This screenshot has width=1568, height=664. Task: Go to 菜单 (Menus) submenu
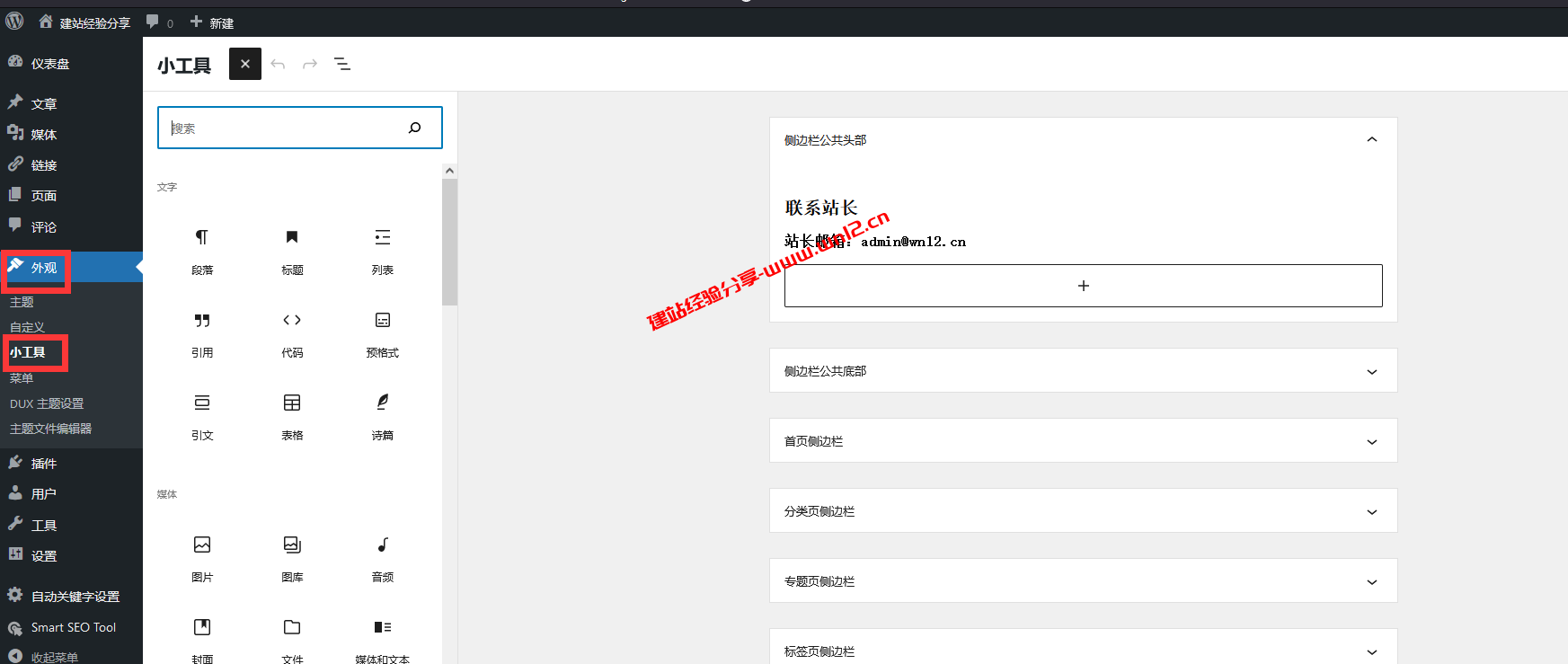click(x=22, y=378)
